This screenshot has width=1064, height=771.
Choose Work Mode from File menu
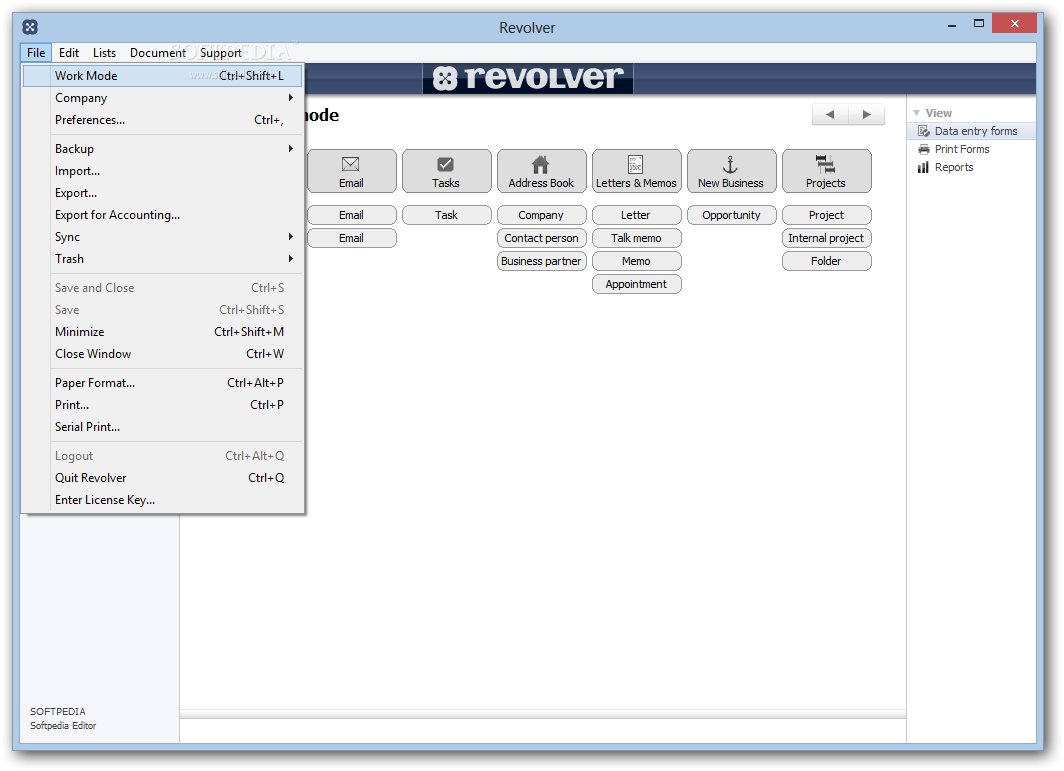[162, 76]
